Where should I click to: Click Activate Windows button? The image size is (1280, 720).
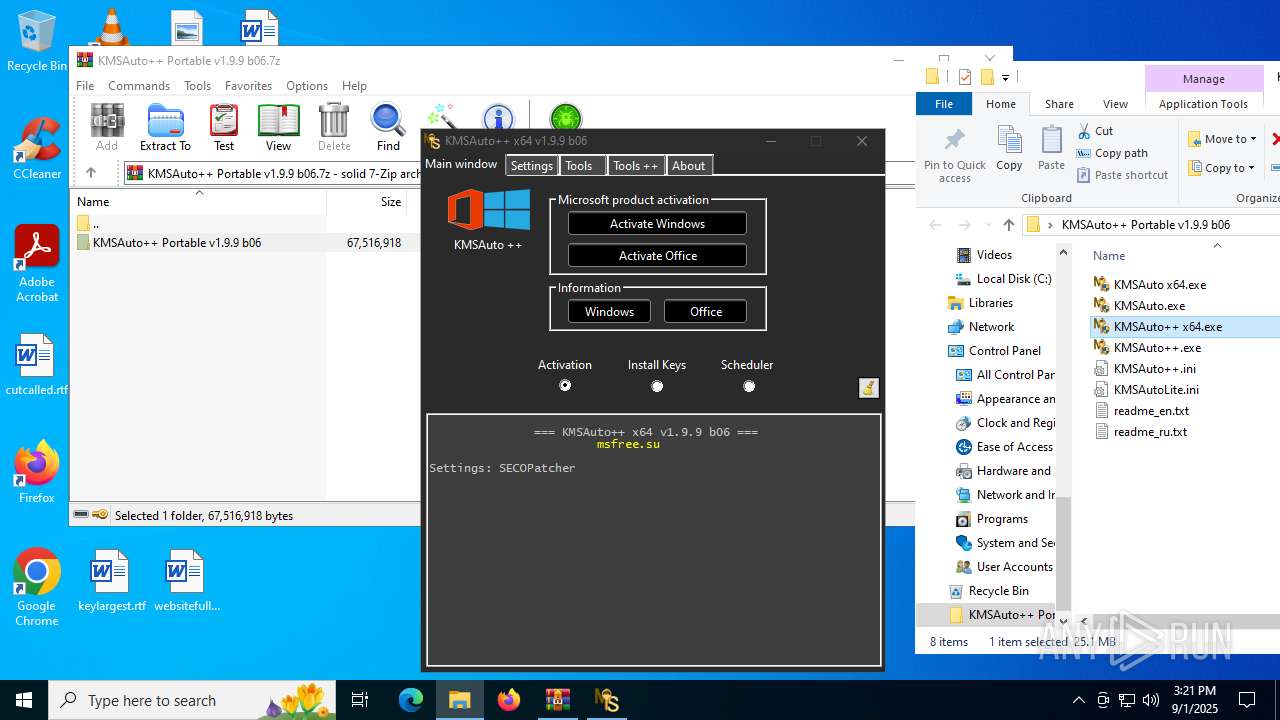click(657, 224)
